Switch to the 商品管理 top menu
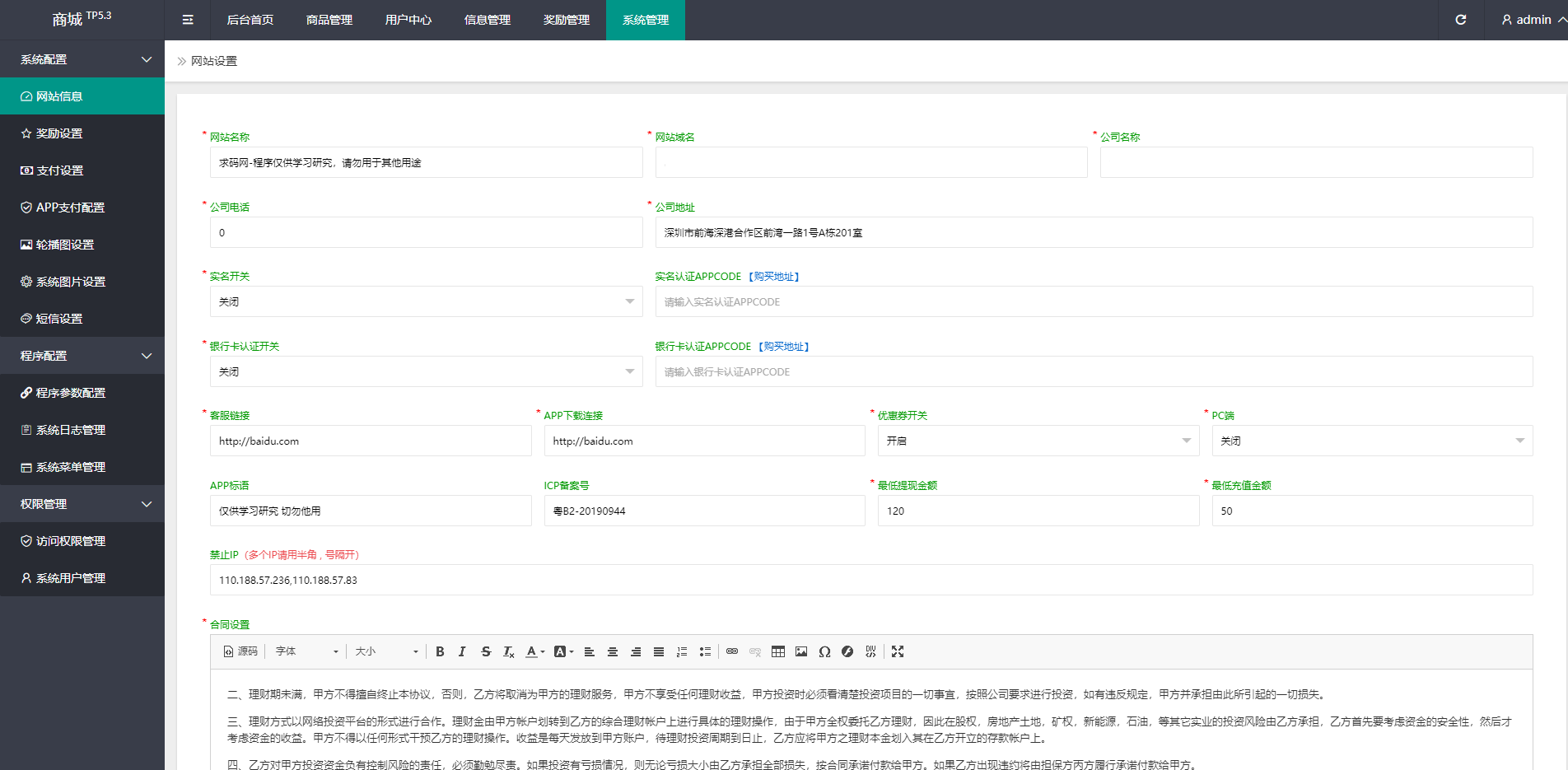This screenshot has height=770, width=1568. [329, 20]
